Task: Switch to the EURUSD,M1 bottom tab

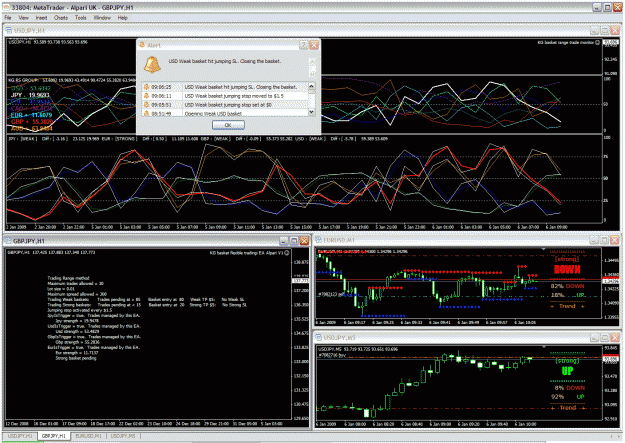Action: pyautogui.click(x=88, y=436)
